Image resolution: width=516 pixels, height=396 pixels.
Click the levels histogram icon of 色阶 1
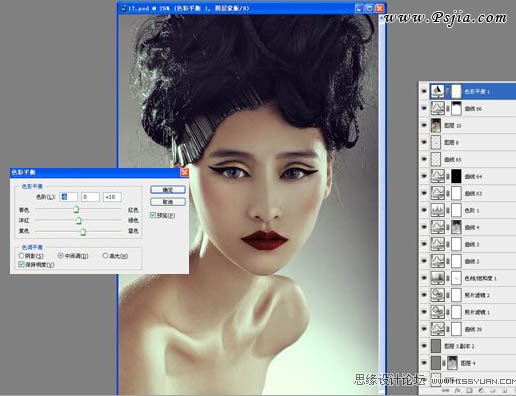[x=437, y=210]
